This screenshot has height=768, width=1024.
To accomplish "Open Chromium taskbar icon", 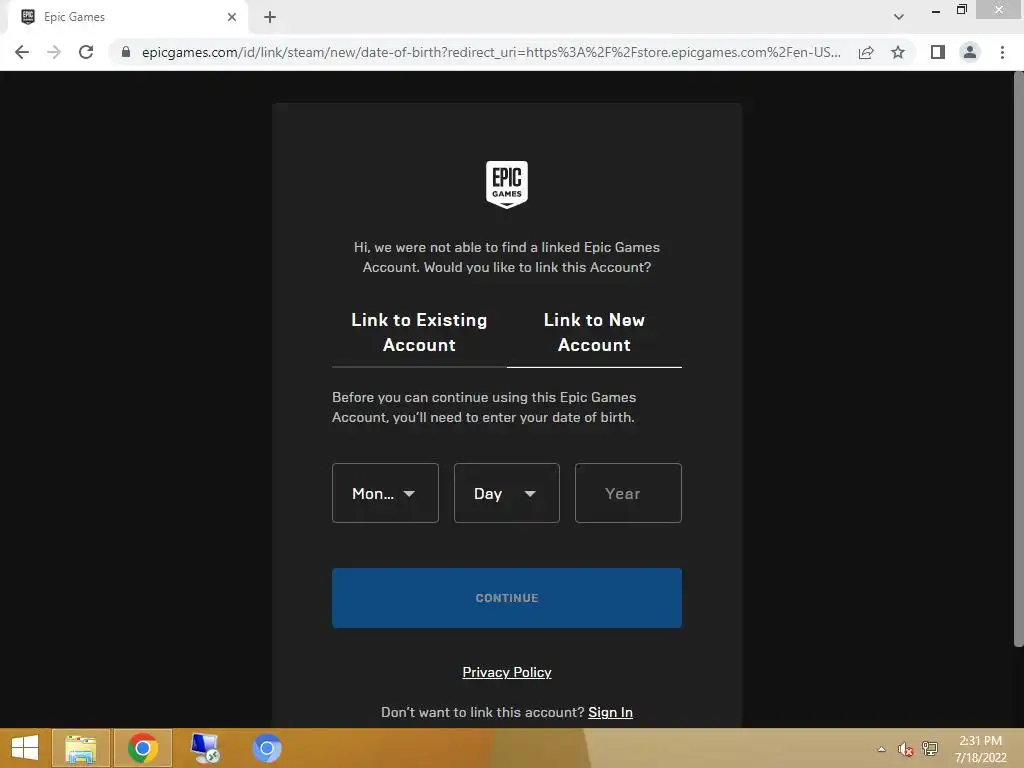I will tap(266, 748).
